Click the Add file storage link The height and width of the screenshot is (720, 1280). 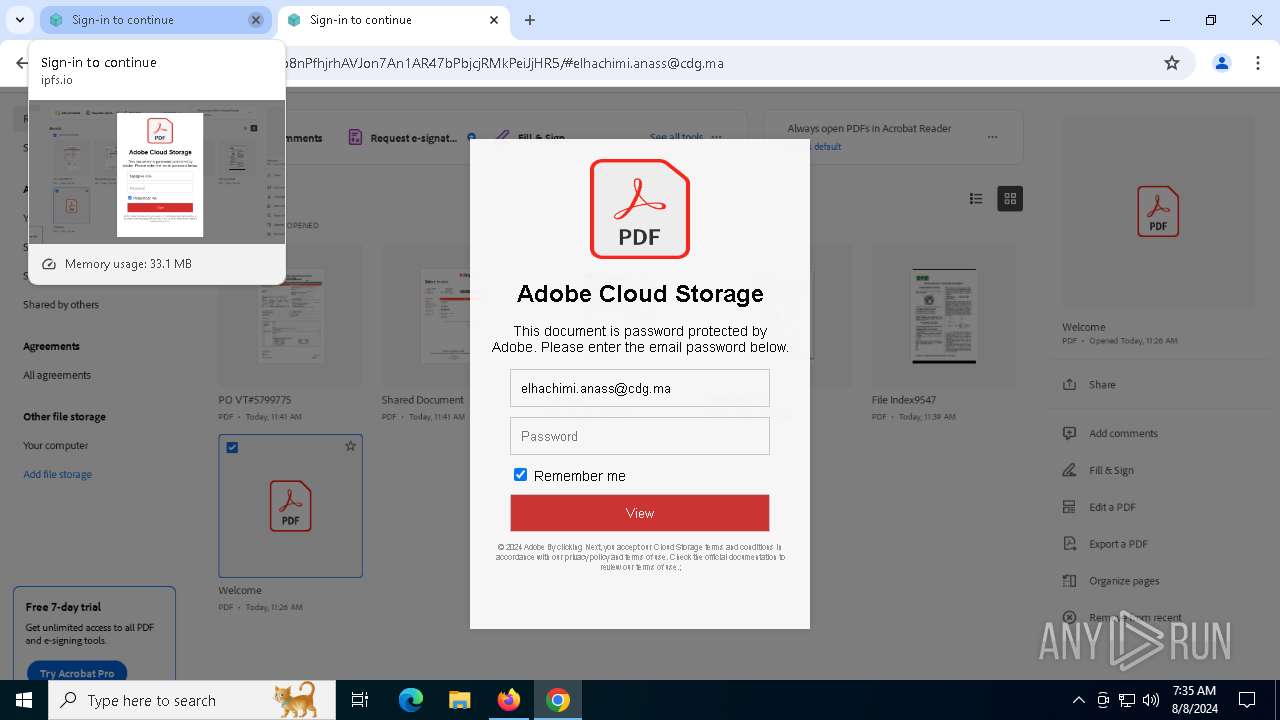coord(58,475)
